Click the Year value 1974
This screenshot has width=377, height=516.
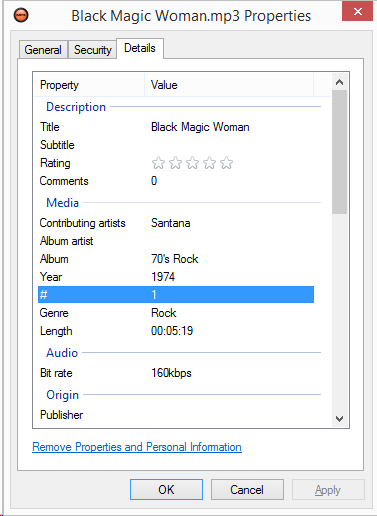pyautogui.click(x=163, y=277)
